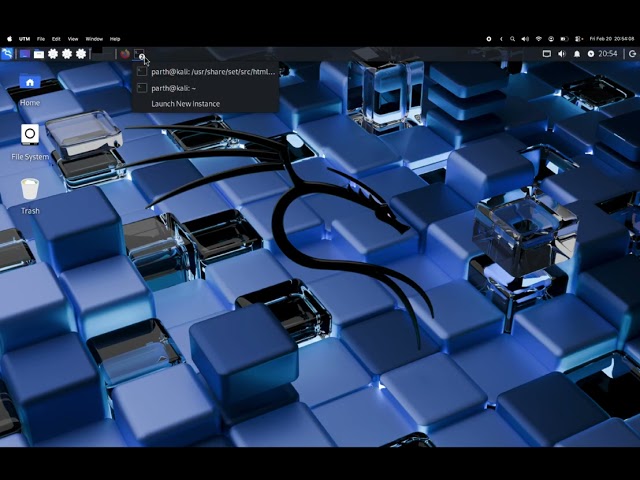Open the macOS File menu
This screenshot has width=640, height=480.
point(41,39)
